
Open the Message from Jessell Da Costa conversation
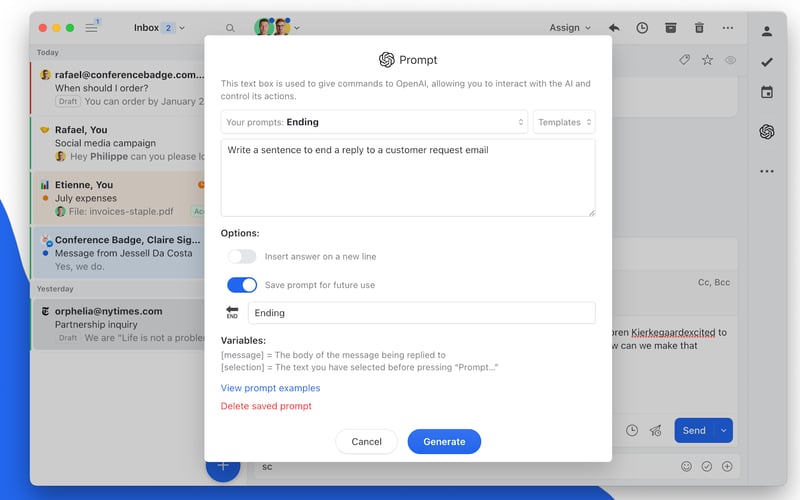118,253
